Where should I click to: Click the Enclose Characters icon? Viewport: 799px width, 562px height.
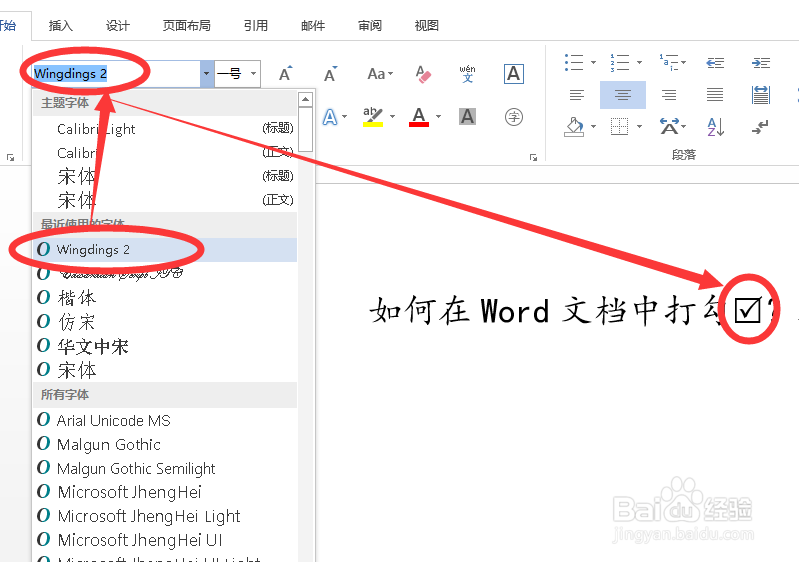514,117
